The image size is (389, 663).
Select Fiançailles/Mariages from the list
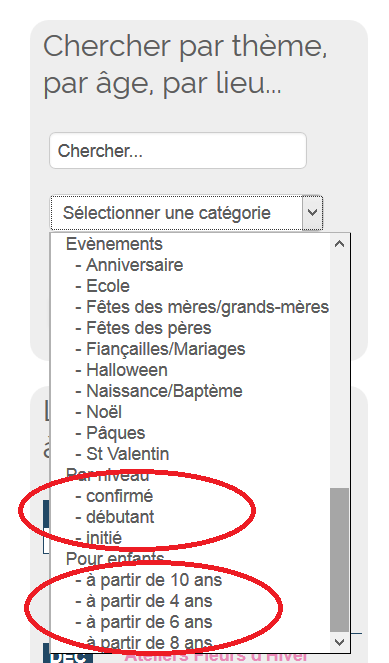(x=190, y=349)
